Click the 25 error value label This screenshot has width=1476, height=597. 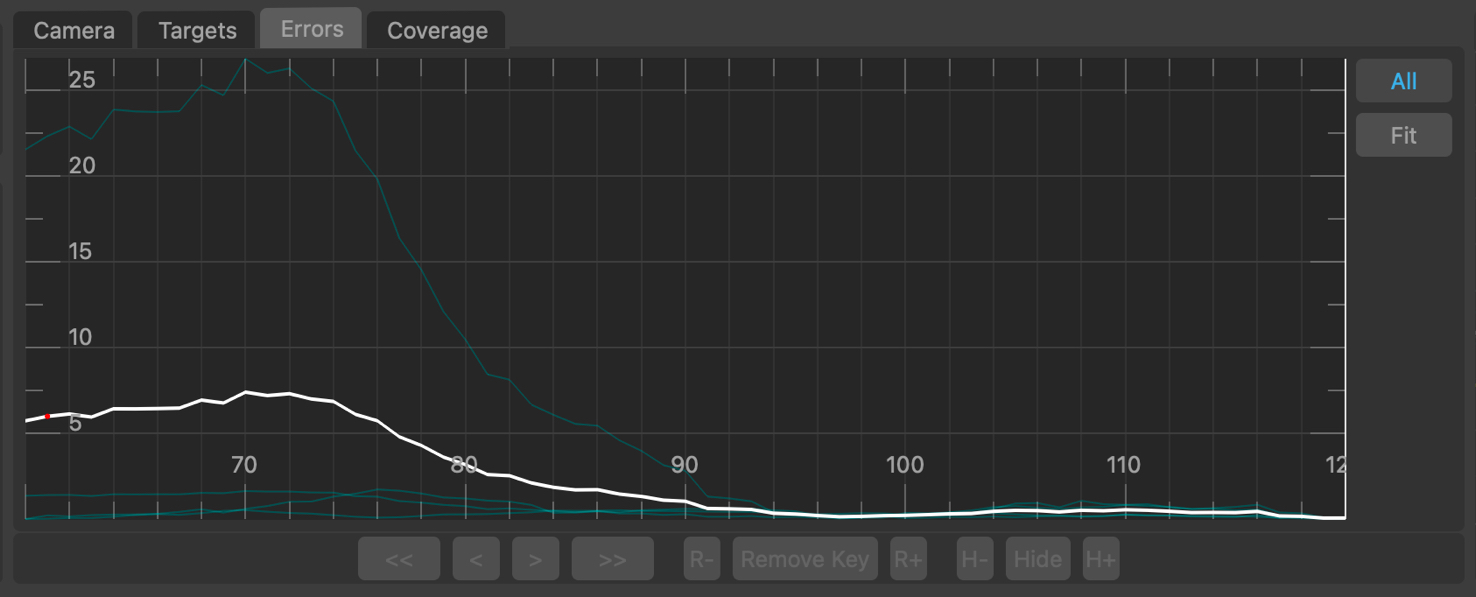pos(82,80)
